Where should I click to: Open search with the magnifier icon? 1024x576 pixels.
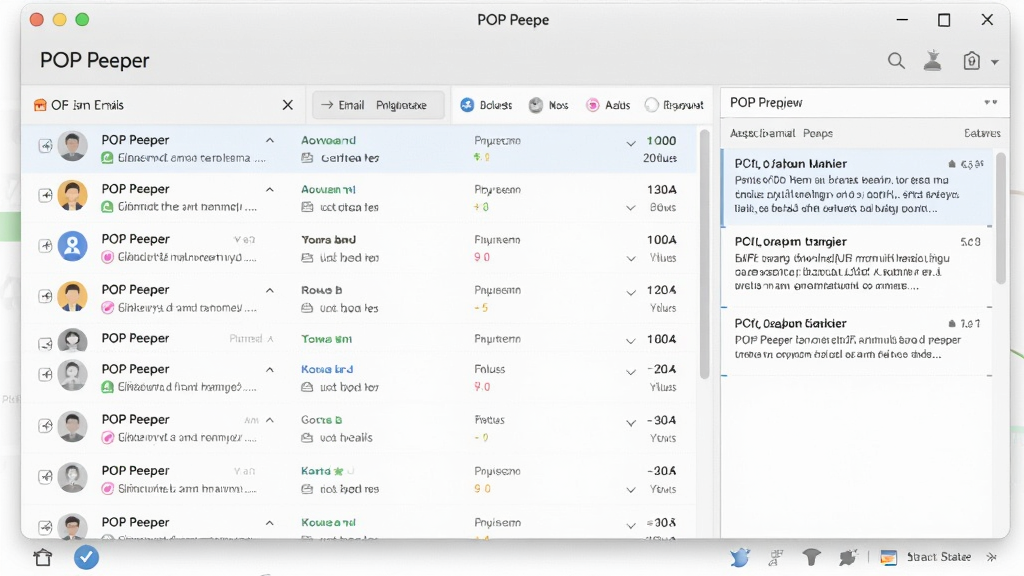896,61
